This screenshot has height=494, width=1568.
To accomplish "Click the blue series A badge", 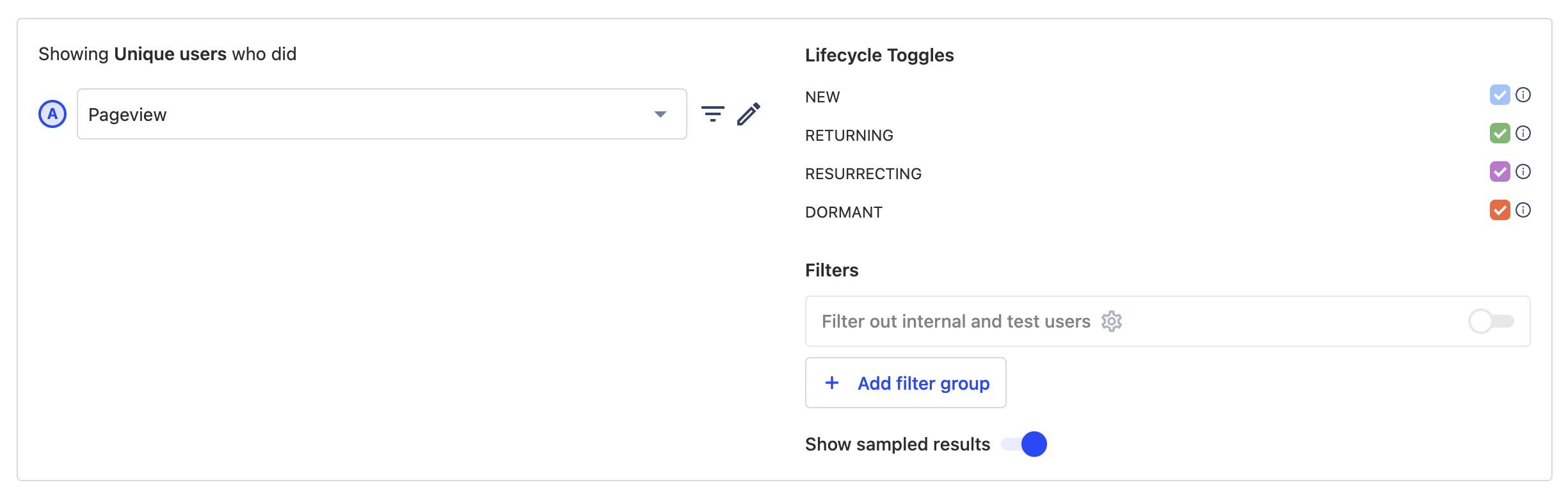I will [x=52, y=114].
